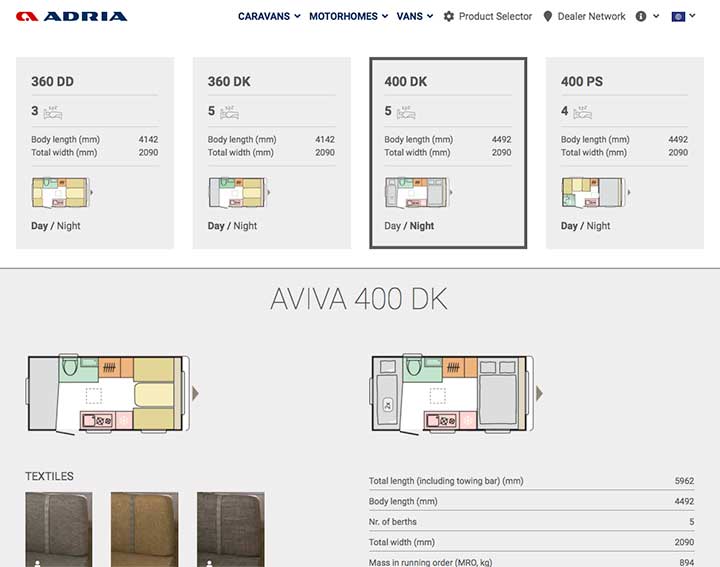The width and height of the screenshot is (720, 567).
Task: Click the 360 DD body length value 4142
Action: tap(148, 139)
